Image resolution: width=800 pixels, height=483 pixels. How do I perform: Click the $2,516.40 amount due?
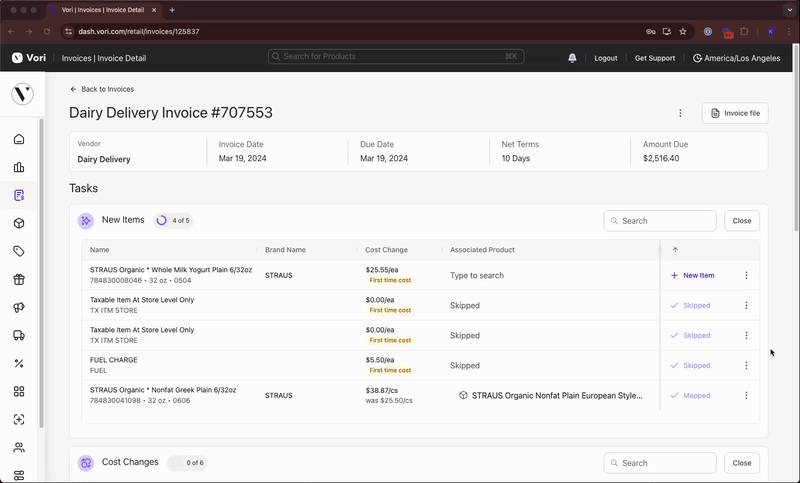[x=661, y=159]
